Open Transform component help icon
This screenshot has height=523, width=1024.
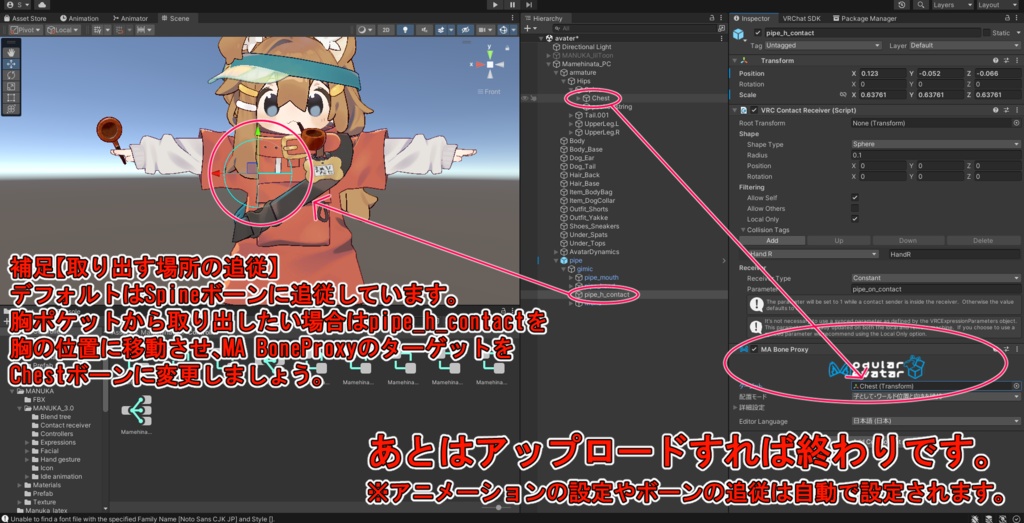point(996,60)
